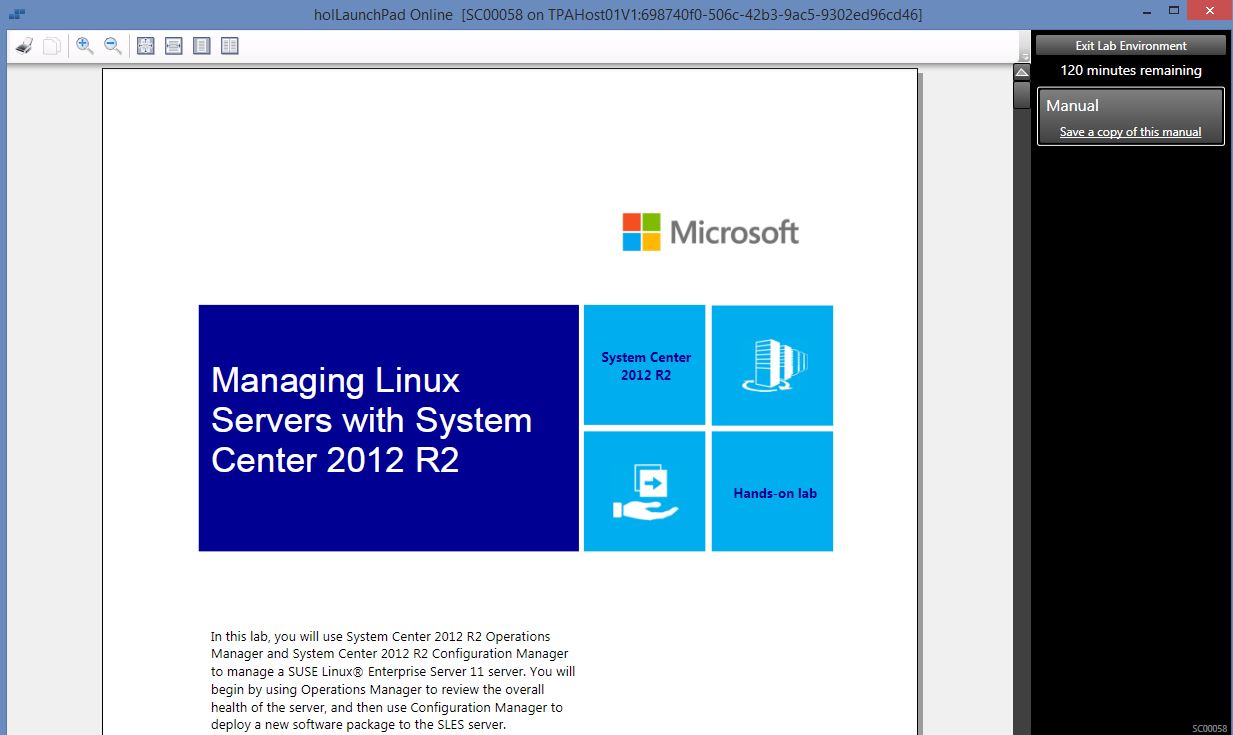Set view to actual size
1233x735 pixels.
tap(146, 46)
